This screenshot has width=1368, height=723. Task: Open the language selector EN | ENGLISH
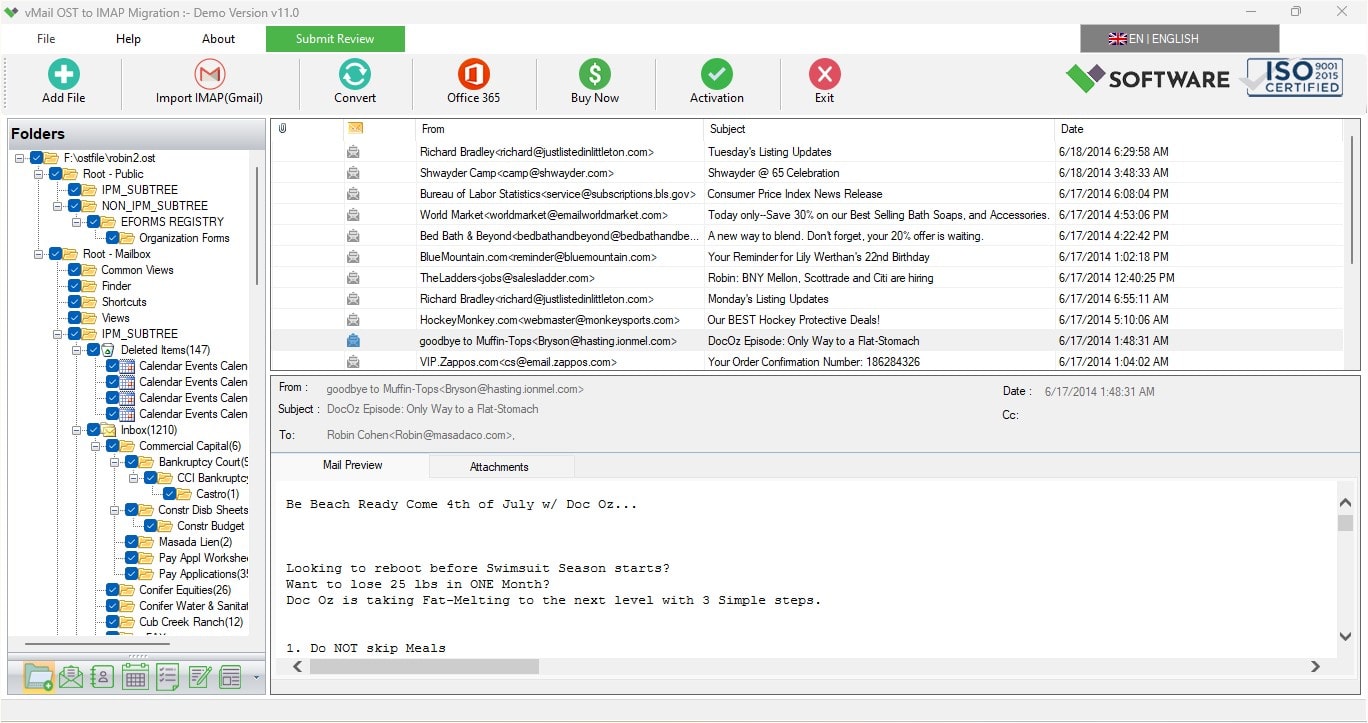tap(1179, 39)
